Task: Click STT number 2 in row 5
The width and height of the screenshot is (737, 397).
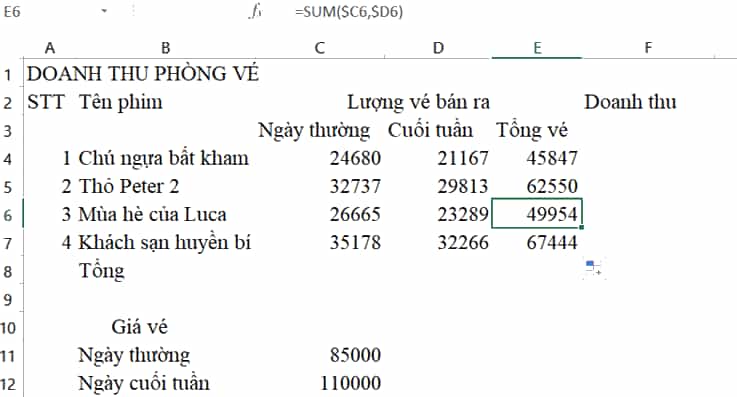Action: (66, 187)
